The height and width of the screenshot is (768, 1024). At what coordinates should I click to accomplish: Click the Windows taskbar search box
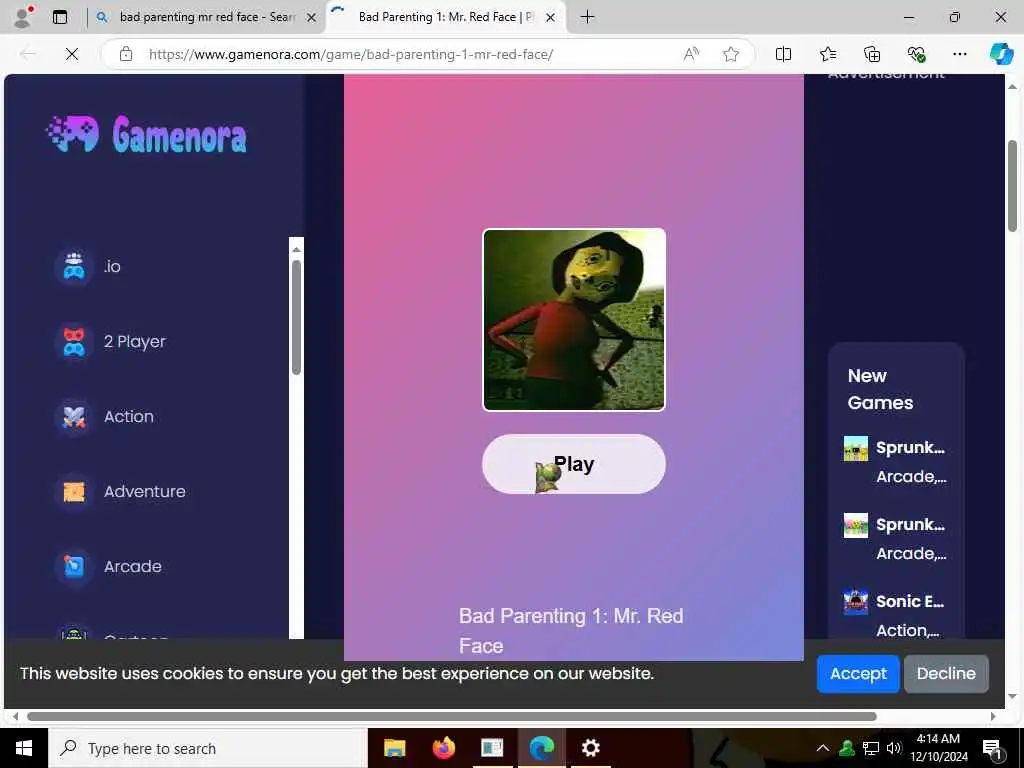tap(208, 748)
